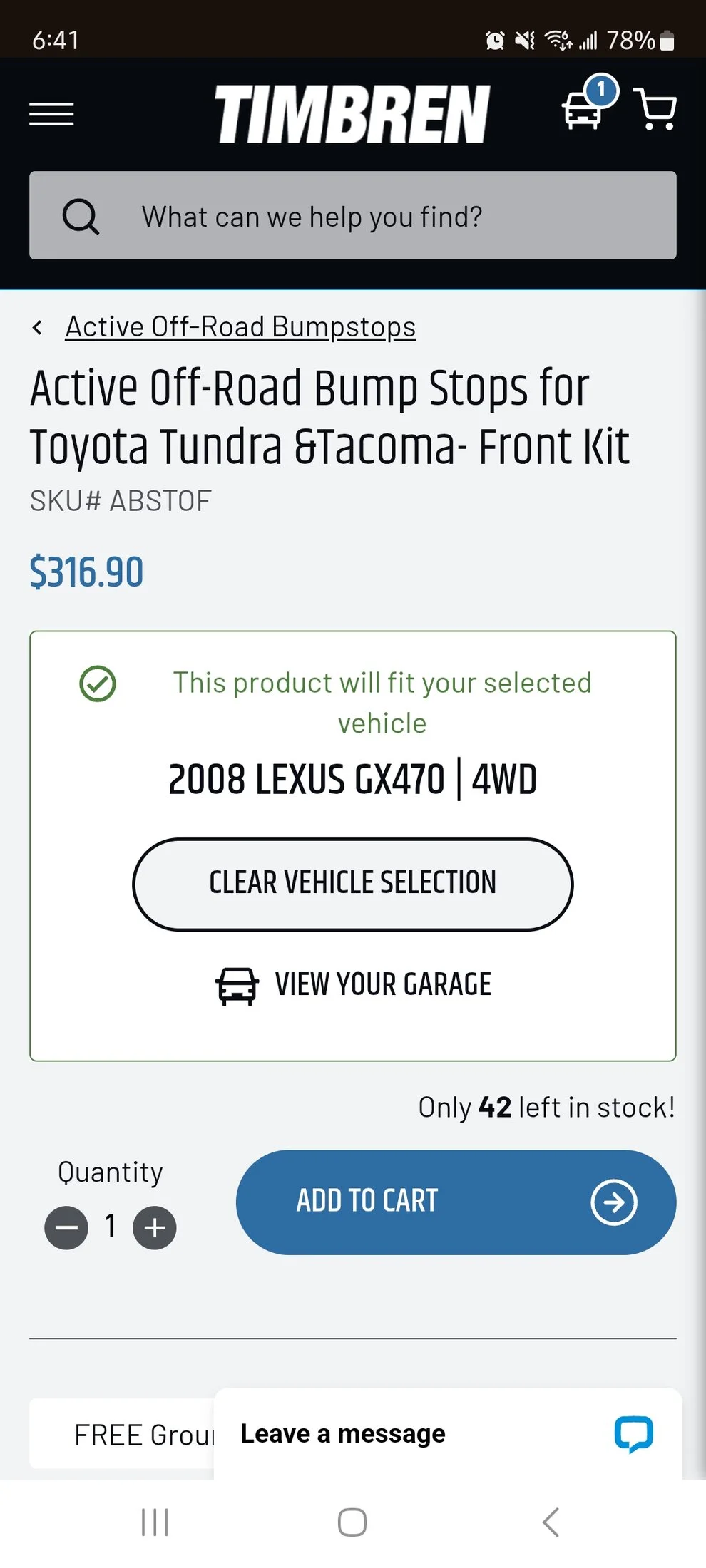The image size is (706, 1568).
Task: Open View Your Garage link
Action: tap(353, 985)
